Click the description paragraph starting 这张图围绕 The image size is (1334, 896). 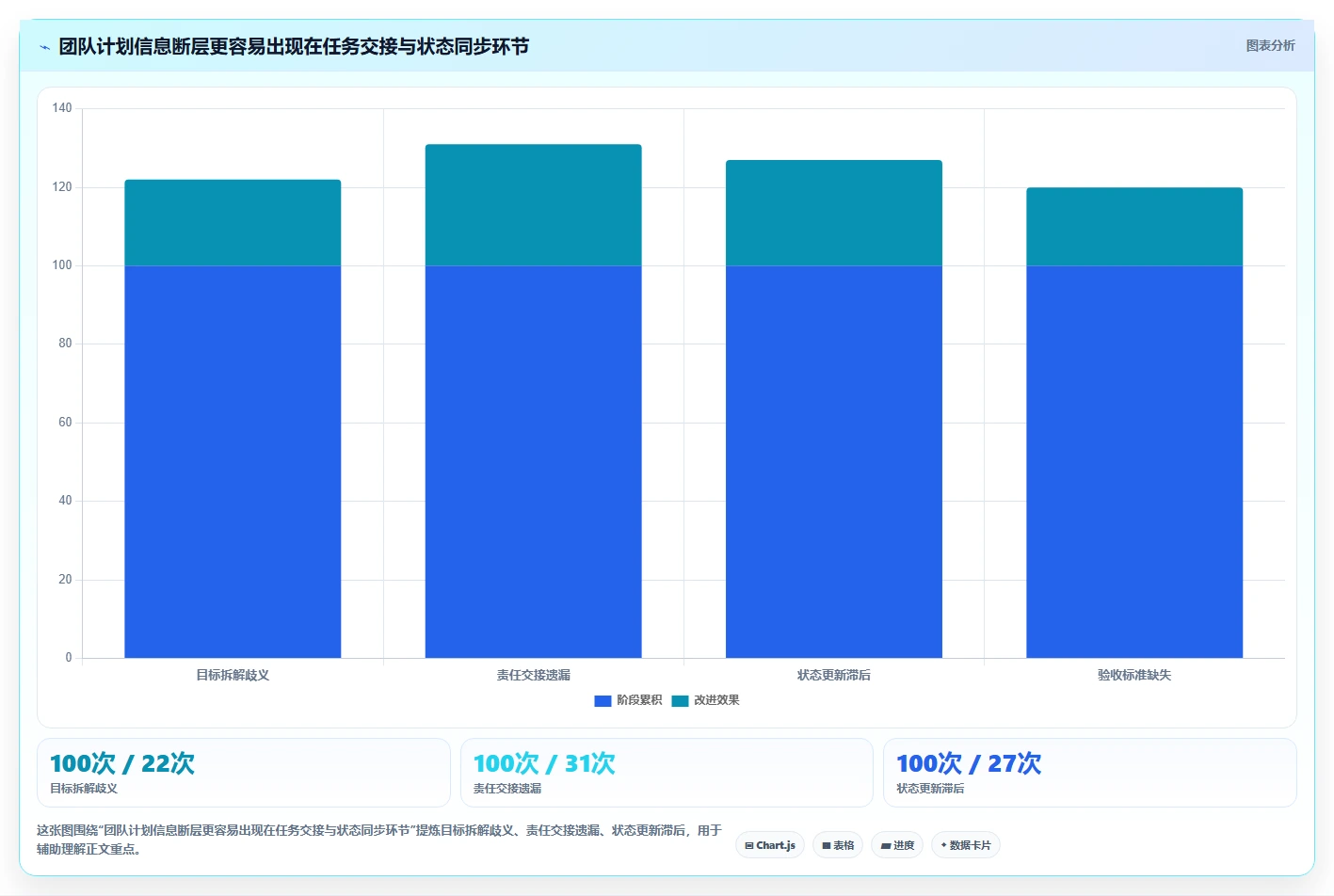[x=379, y=840]
